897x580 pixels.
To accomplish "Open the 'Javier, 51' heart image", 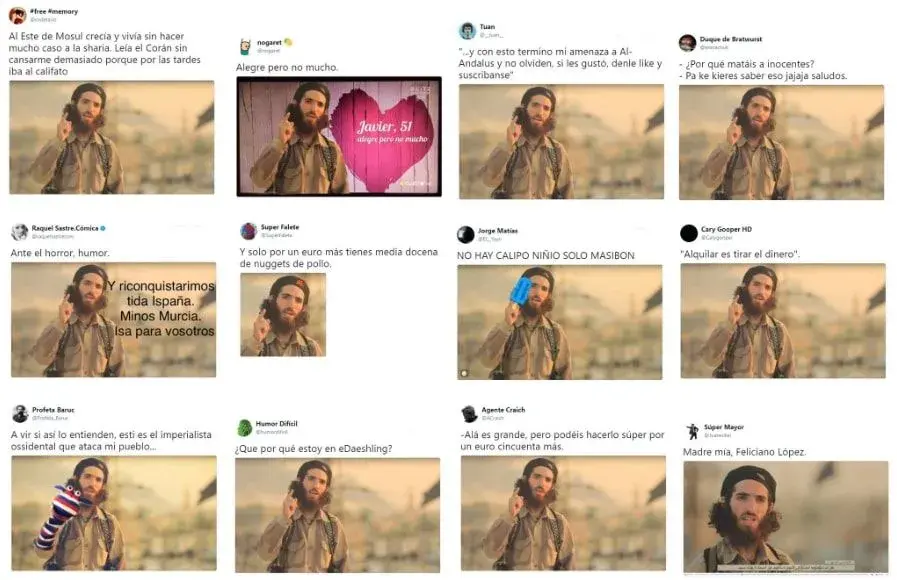I will (x=338, y=136).
